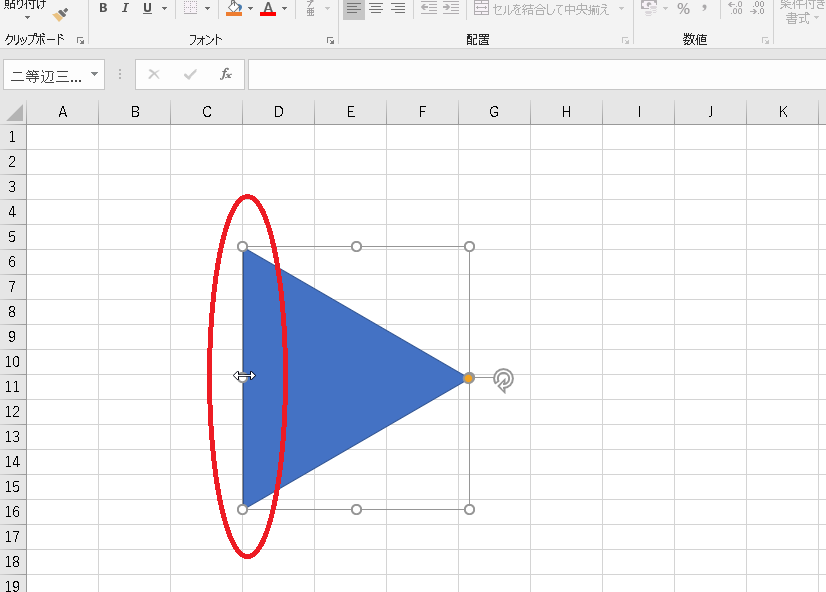Click the rotation handle of the triangle
Viewport: 826px width, 592px height.
click(x=504, y=379)
